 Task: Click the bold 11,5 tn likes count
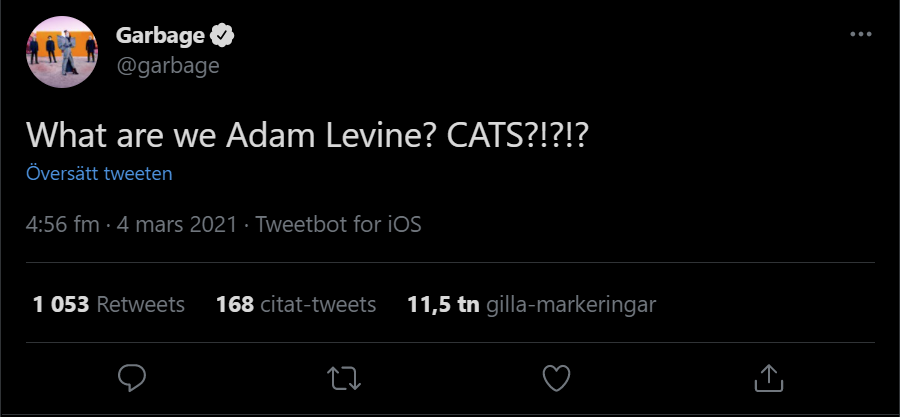coord(443,304)
